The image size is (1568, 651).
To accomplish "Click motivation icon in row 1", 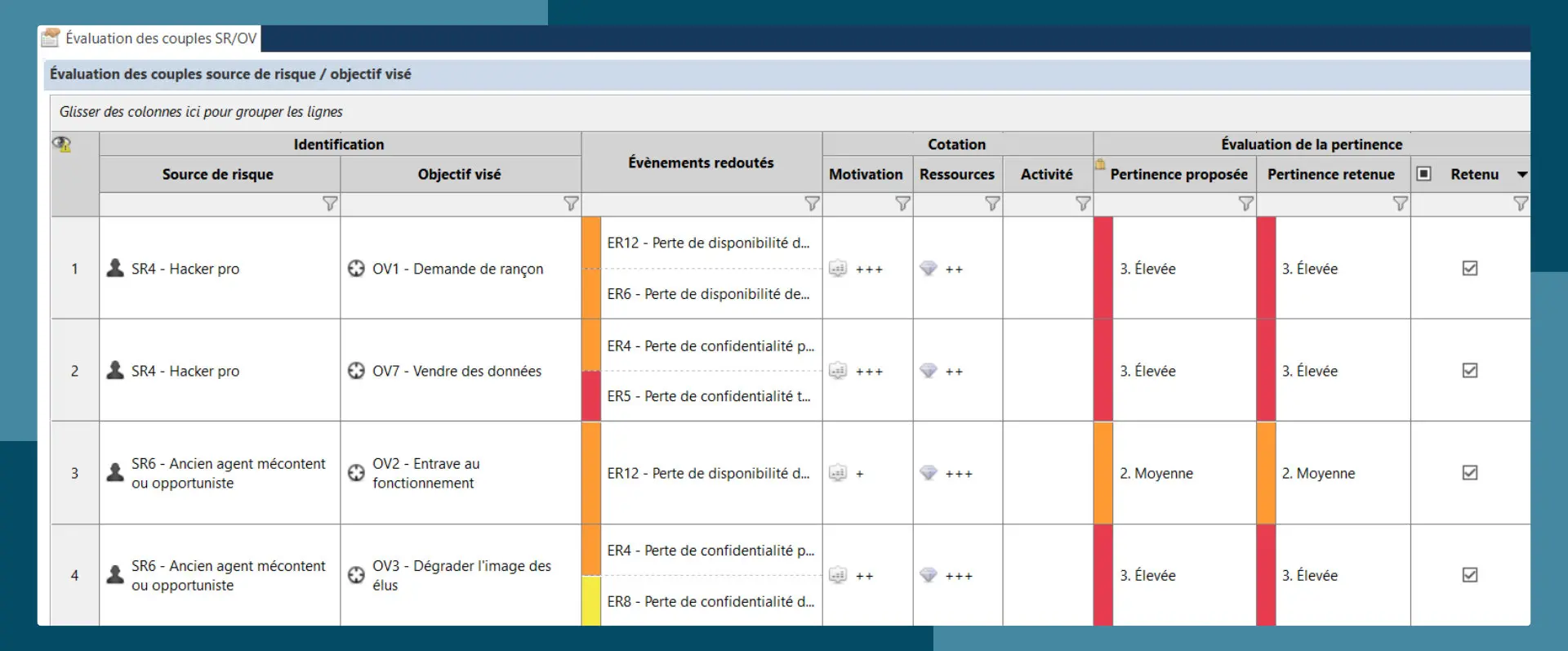I will pyautogui.click(x=838, y=268).
